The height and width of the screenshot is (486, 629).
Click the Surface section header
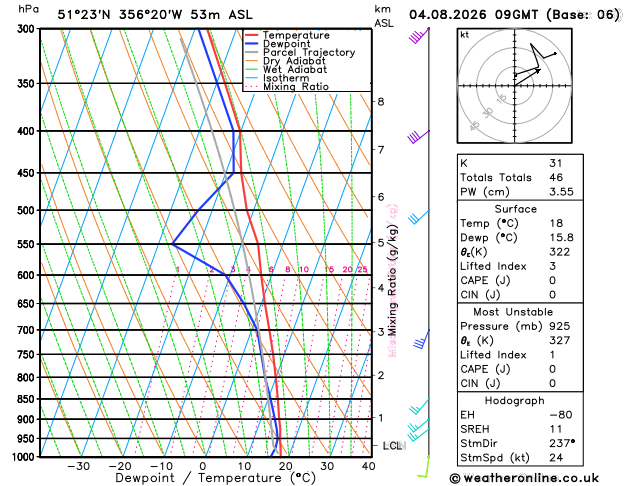(515, 209)
